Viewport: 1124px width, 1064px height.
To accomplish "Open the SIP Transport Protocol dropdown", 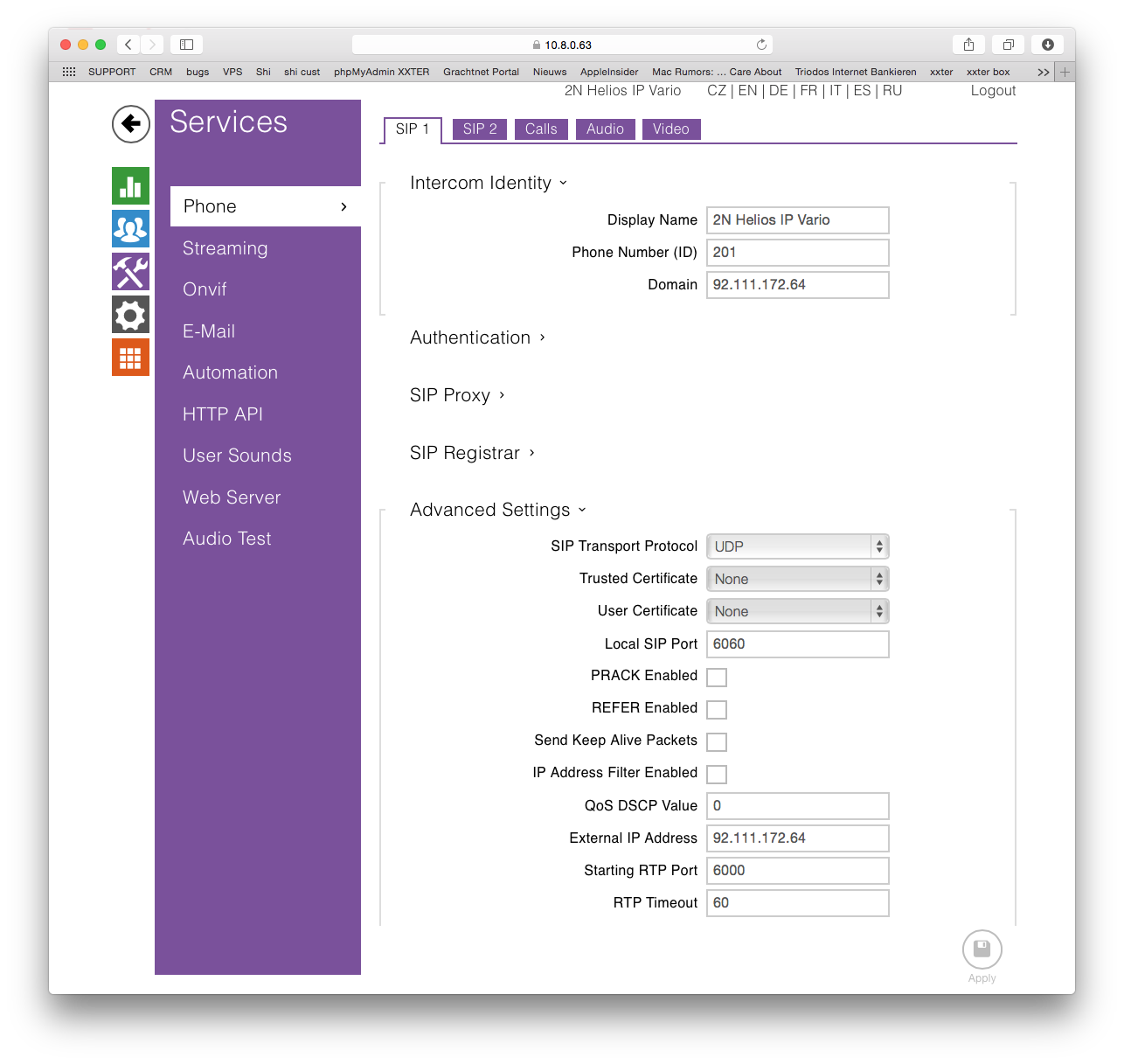I will click(797, 546).
